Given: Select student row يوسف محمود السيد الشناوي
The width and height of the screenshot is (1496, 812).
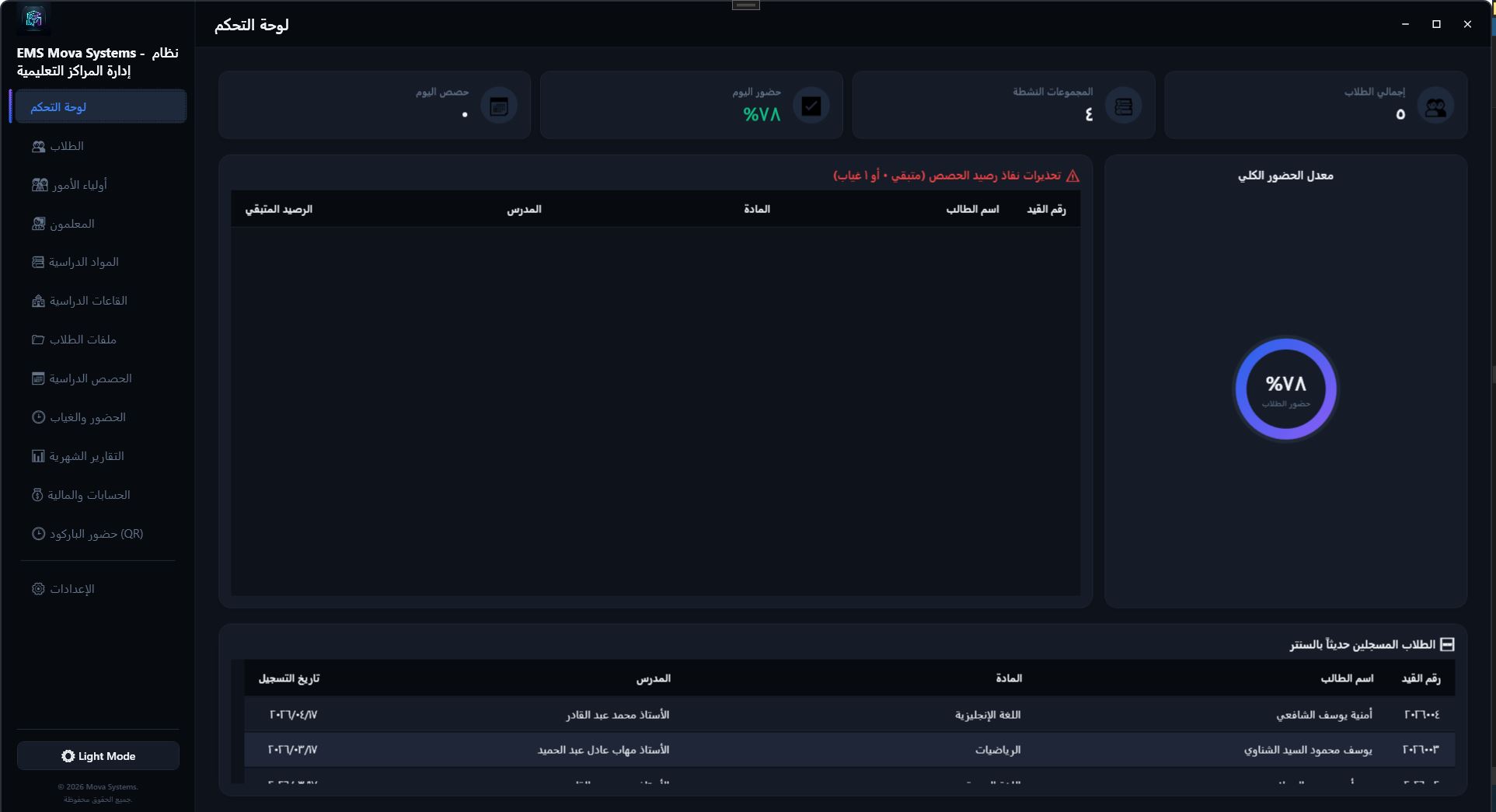Looking at the screenshot, I should point(849,750).
